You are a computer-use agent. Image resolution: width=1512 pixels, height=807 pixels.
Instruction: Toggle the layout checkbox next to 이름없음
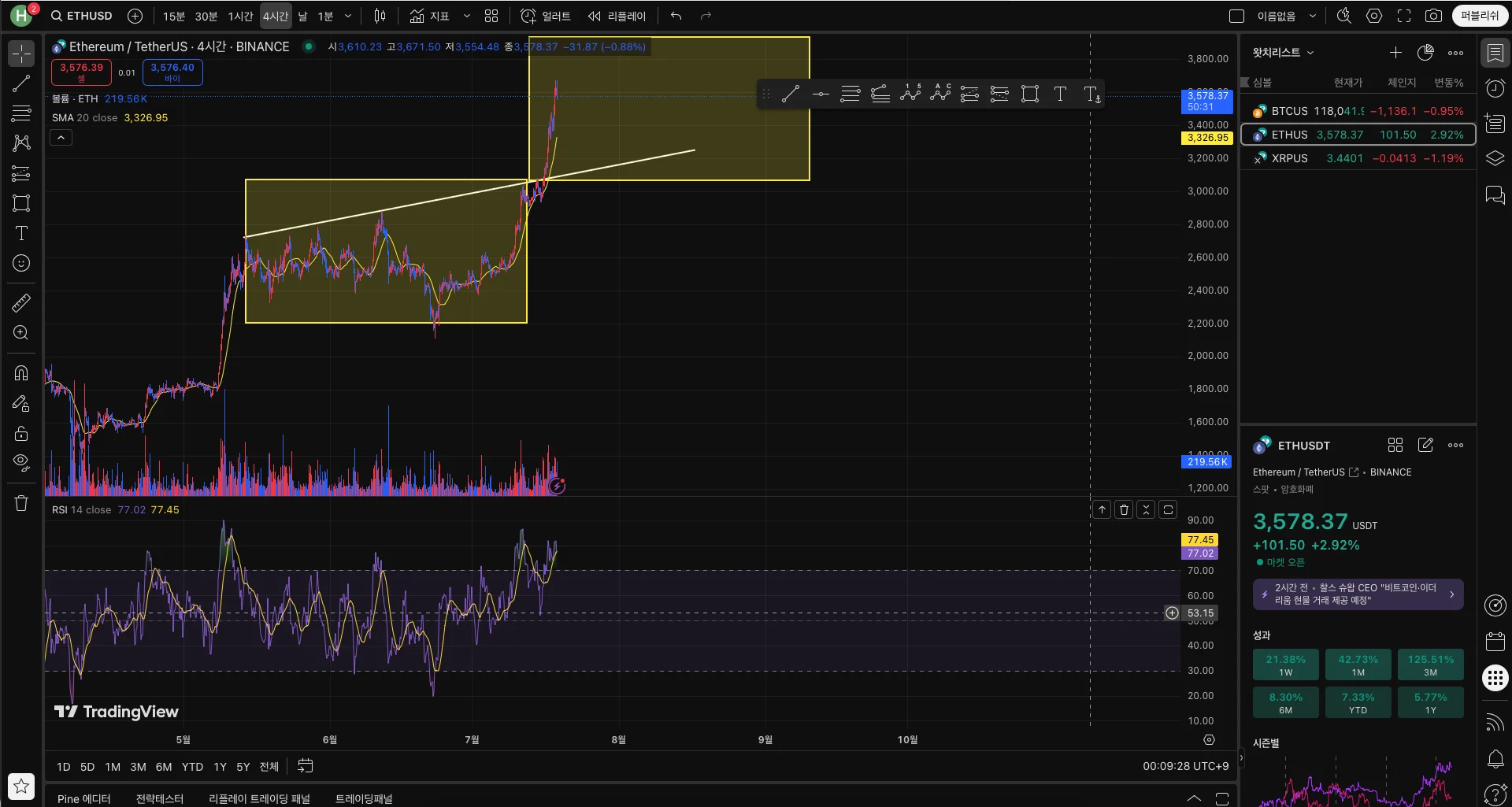1236,16
